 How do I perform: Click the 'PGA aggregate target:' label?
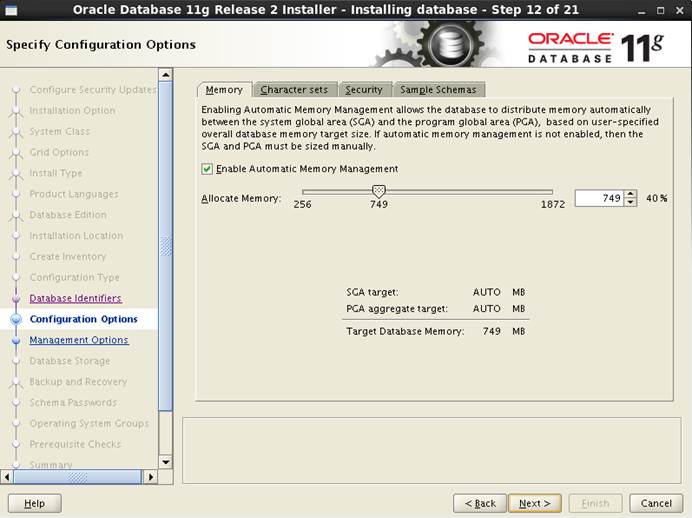coord(397,308)
